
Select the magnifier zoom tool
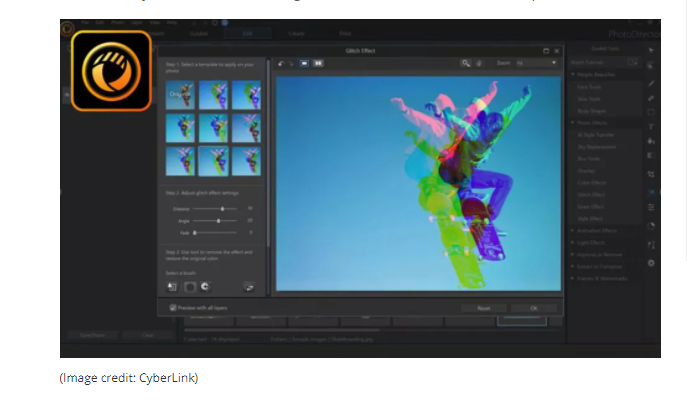pos(466,63)
